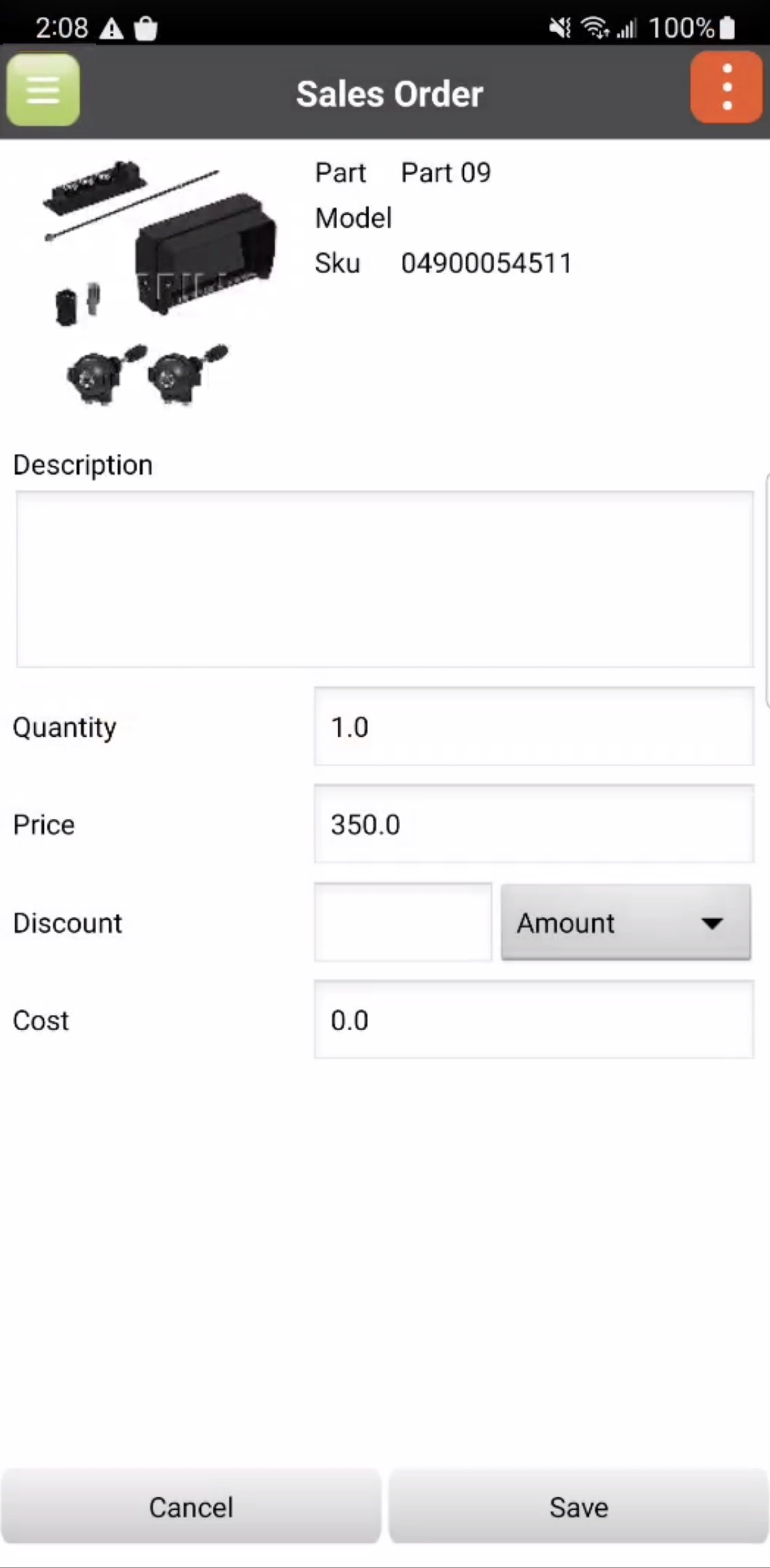Click the Quantity field showing 1.0
770x1568 pixels.
[x=533, y=727]
